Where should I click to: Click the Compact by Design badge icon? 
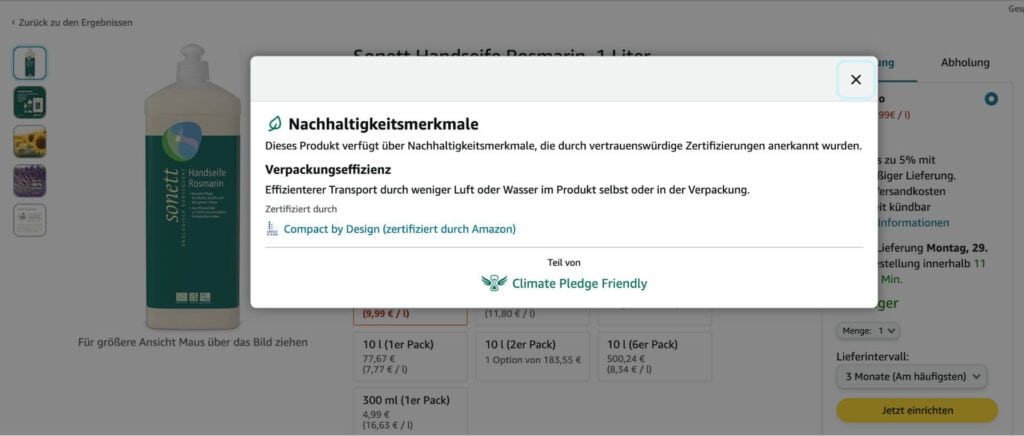coord(272,229)
